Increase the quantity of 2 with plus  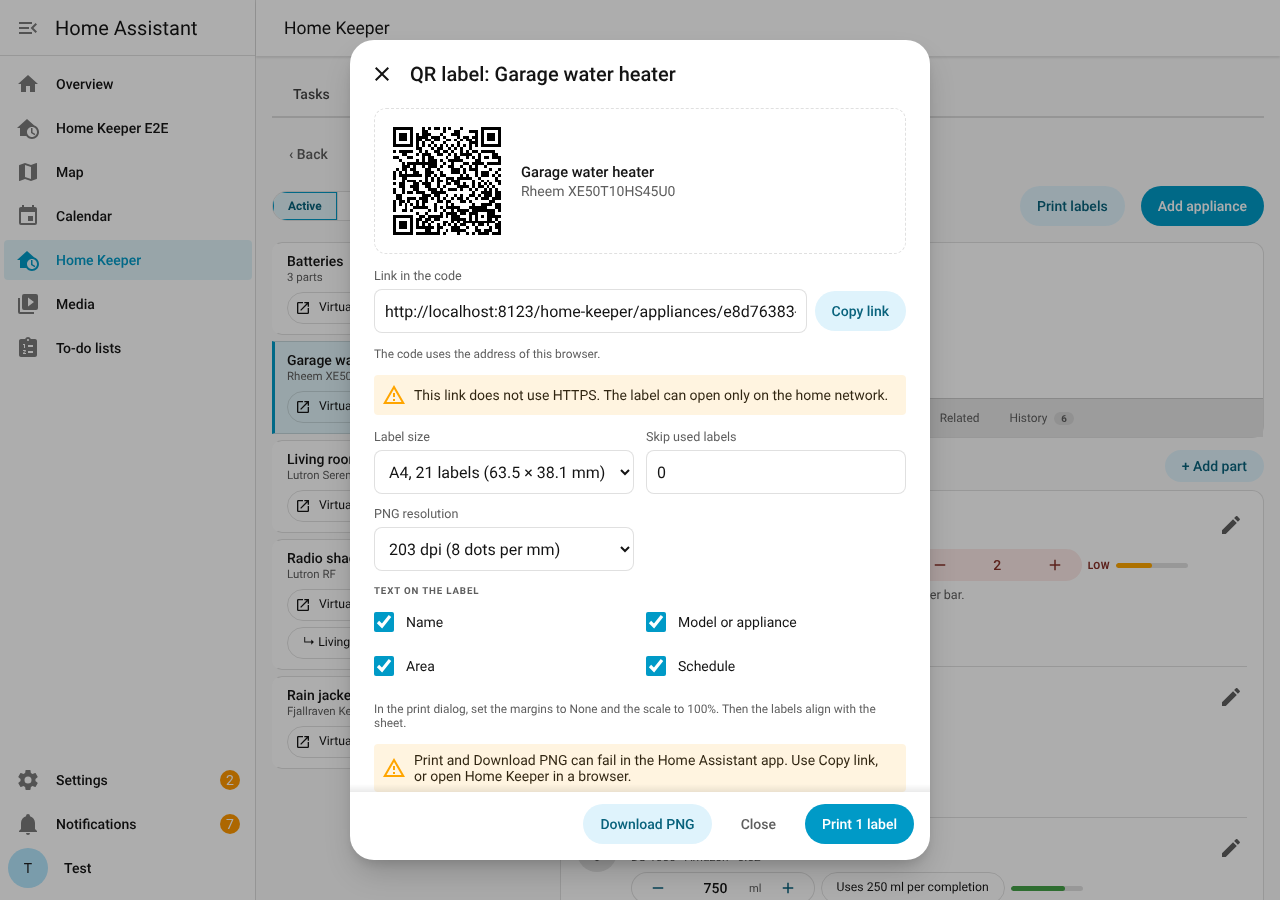pyautogui.click(x=1055, y=565)
